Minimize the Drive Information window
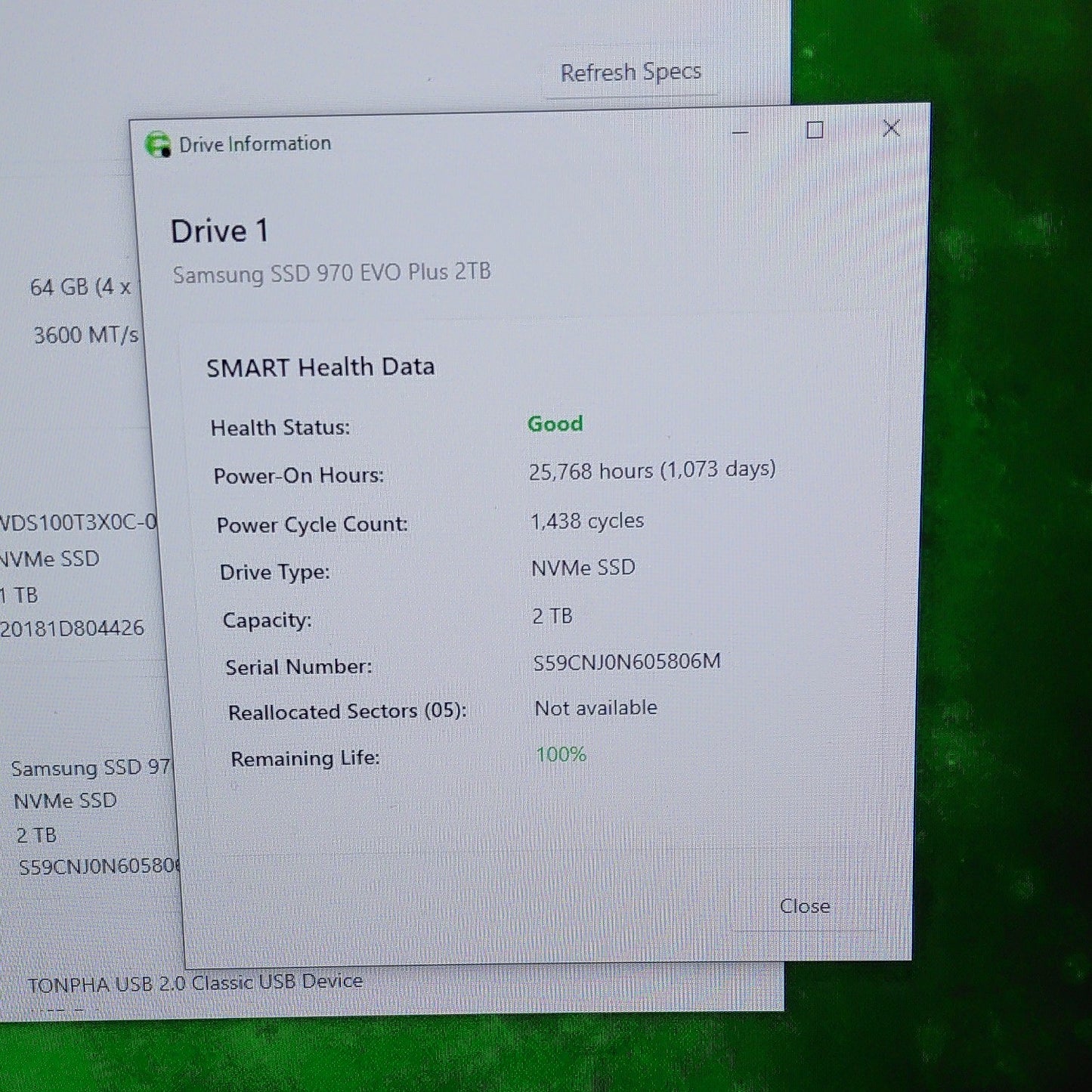1092x1092 pixels. pyautogui.click(x=740, y=132)
